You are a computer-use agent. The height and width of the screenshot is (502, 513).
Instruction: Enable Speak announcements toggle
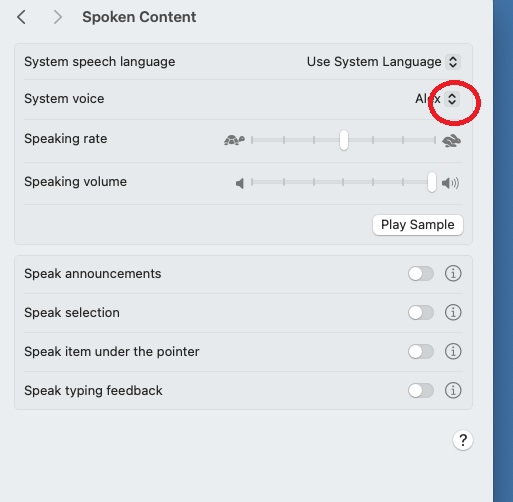click(421, 274)
